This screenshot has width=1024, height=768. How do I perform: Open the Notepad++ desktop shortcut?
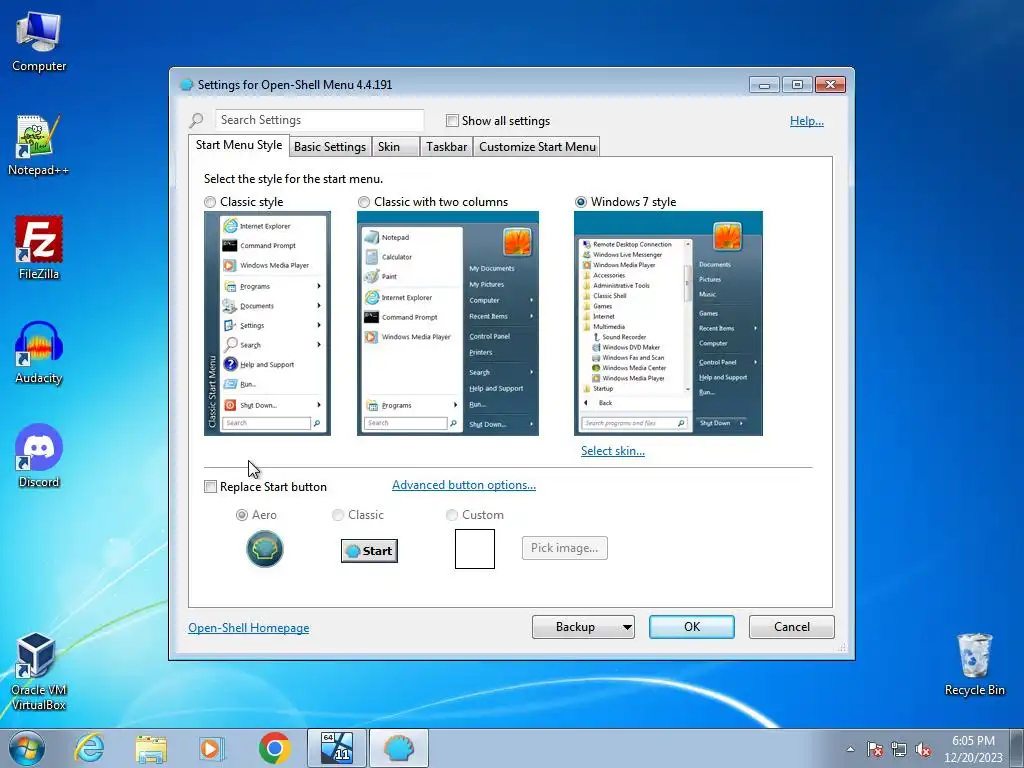pos(39,145)
